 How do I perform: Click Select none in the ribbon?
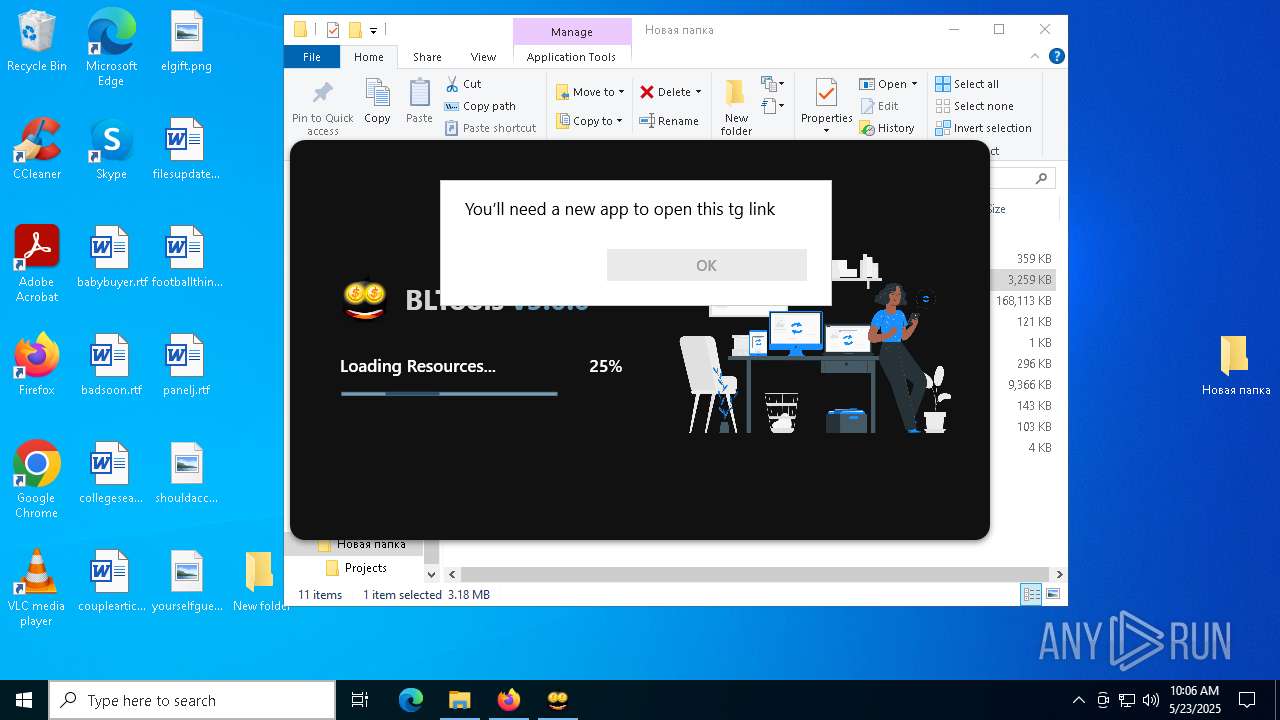(x=974, y=106)
